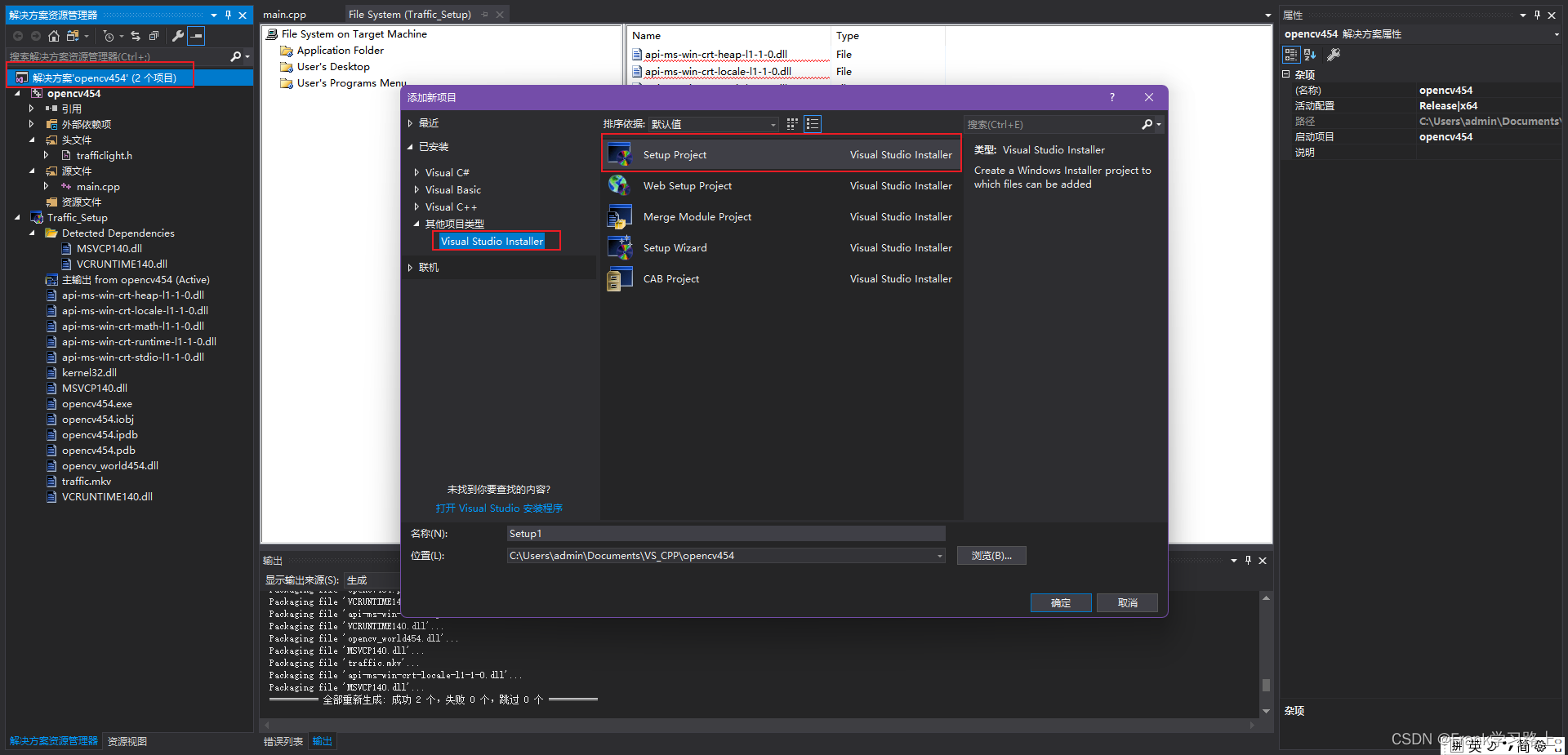Switch to File System (Traffic_Setup) tab
The image size is (1568, 755).
tap(409, 15)
